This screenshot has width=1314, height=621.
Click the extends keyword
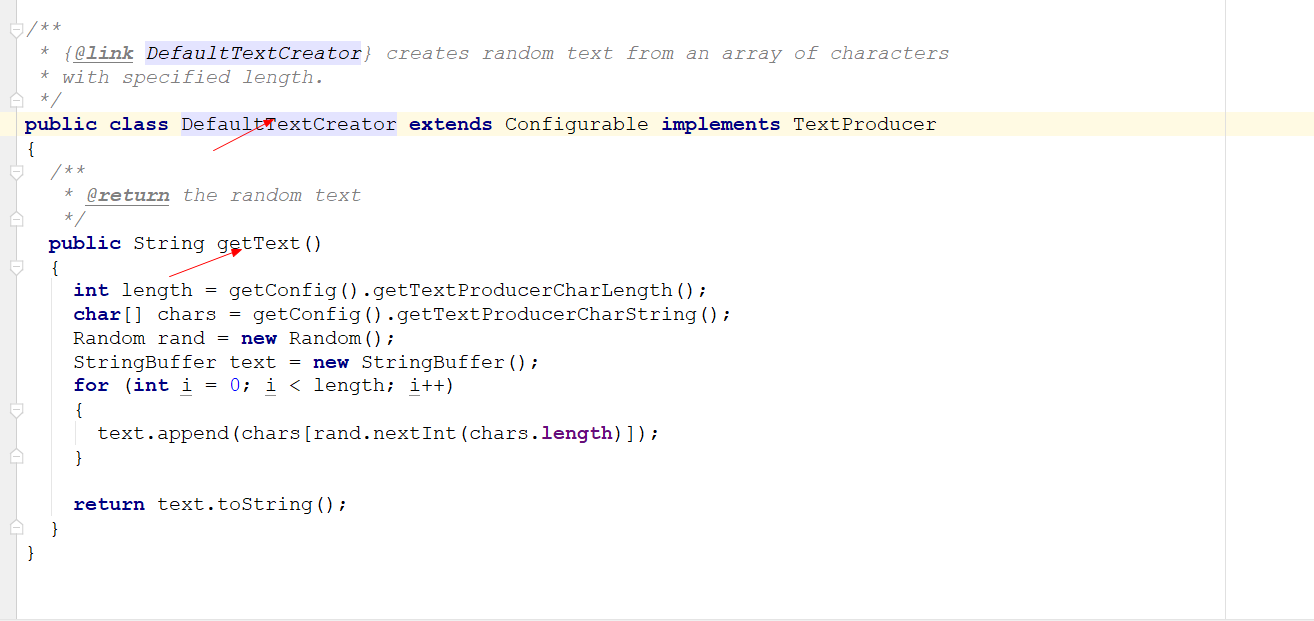(x=451, y=124)
